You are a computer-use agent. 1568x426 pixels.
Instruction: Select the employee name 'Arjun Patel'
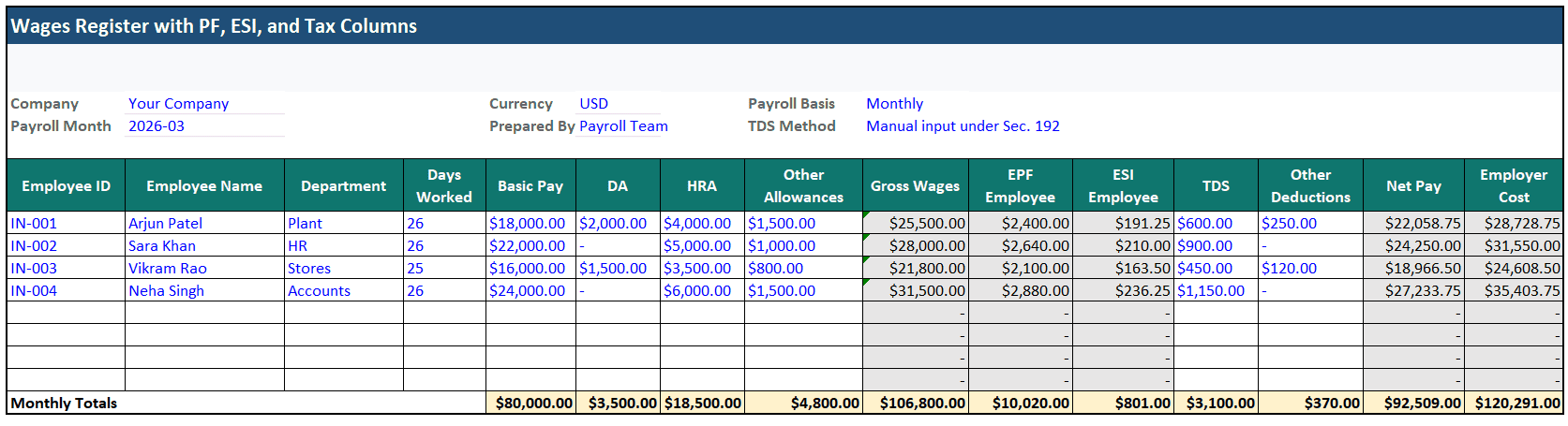[204, 223]
